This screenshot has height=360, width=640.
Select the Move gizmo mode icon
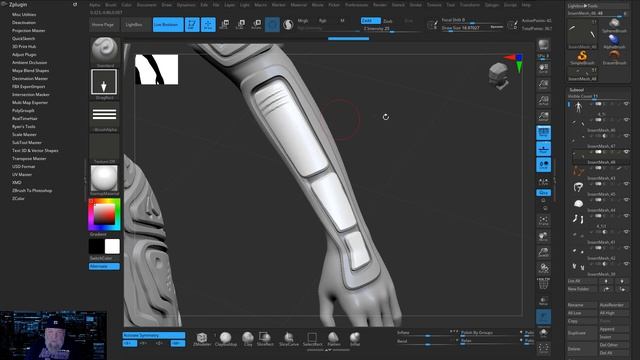click(224, 24)
